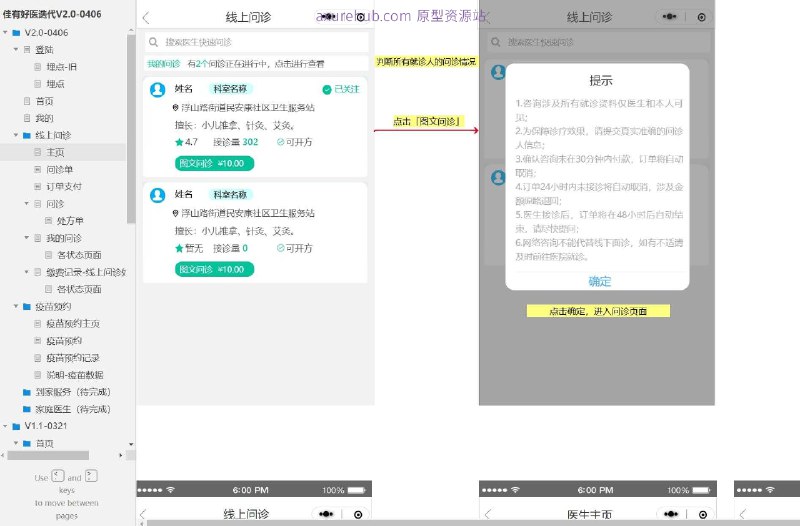This screenshot has width=800, height=526.
Task: Open 疫苗预约记录 page in sidebar
Action: [73, 358]
